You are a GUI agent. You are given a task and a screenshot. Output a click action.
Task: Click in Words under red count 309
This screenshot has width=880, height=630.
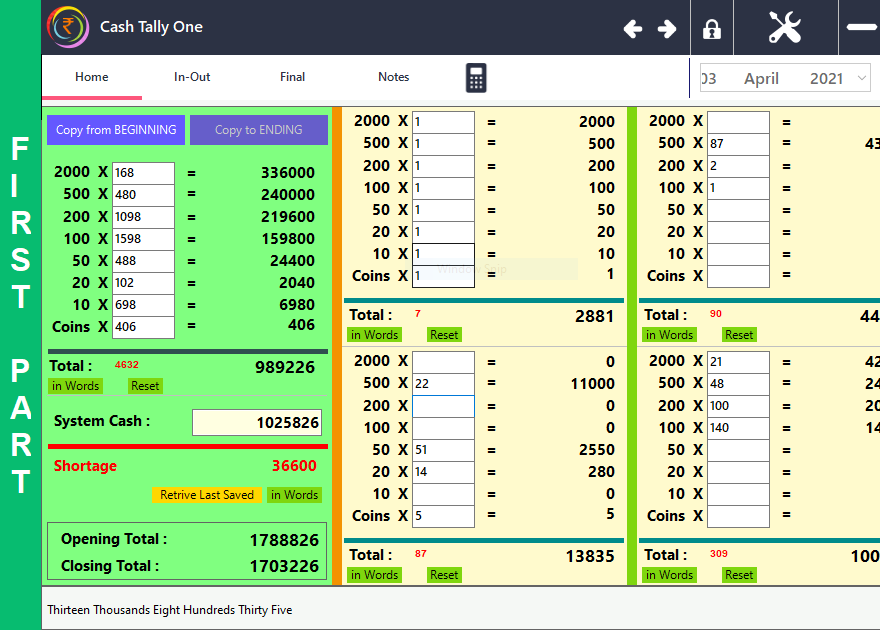tap(669, 575)
